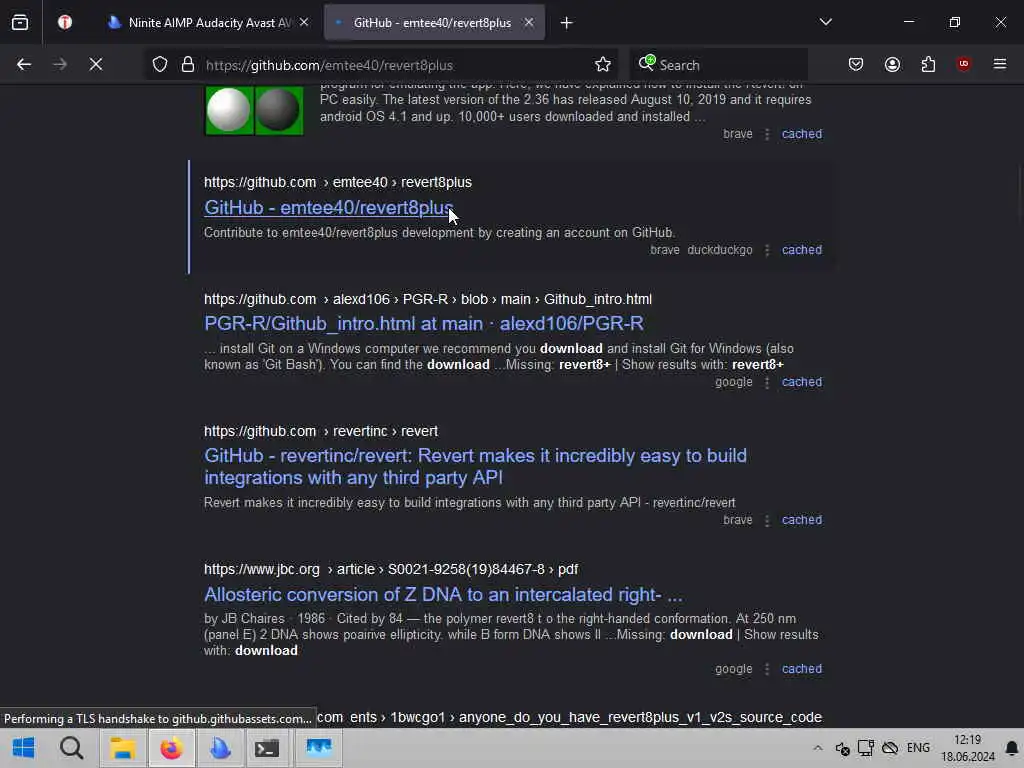
Task: Click brave source label on emtee40 result
Action: tap(665, 250)
